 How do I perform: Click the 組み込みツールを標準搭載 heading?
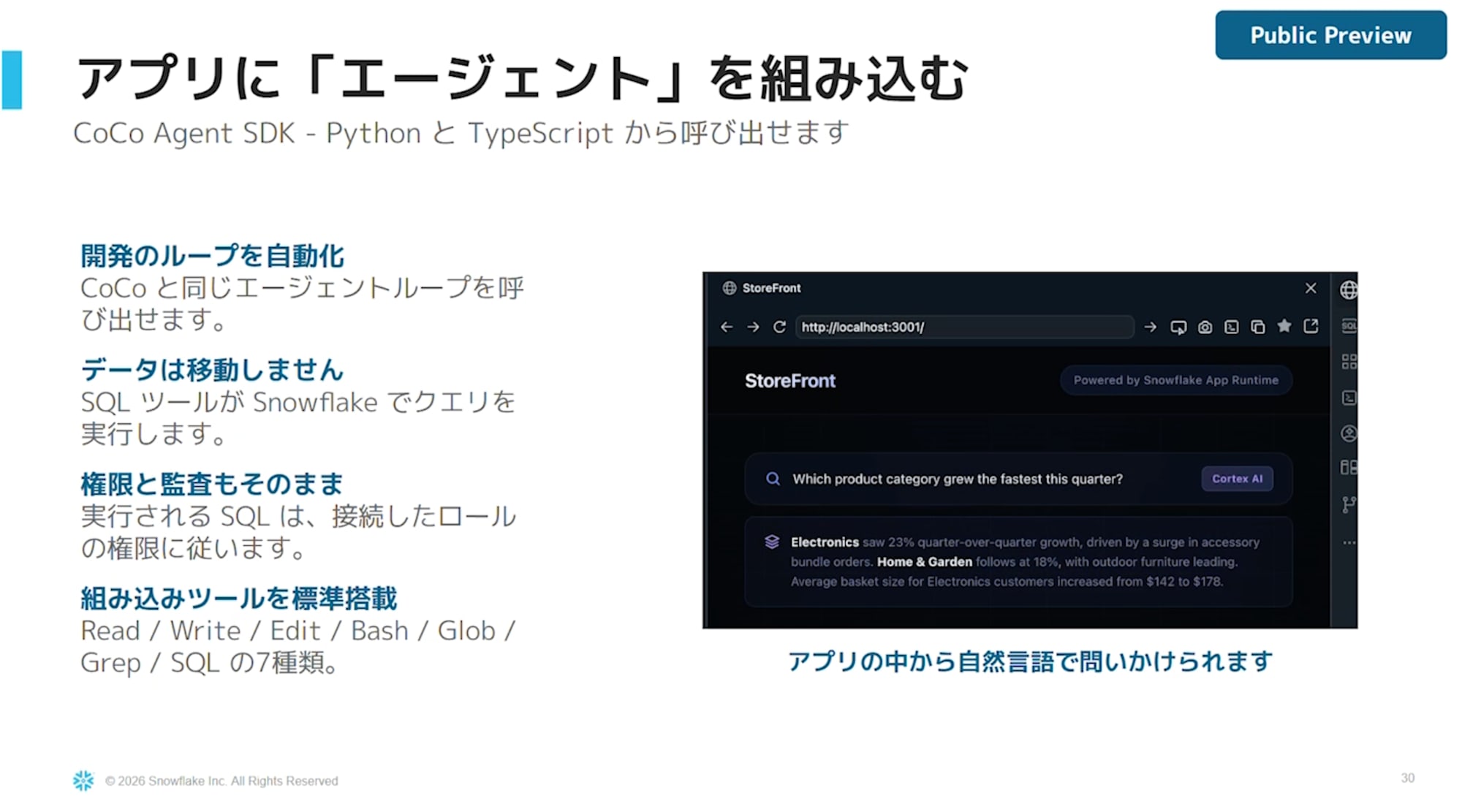coord(239,599)
